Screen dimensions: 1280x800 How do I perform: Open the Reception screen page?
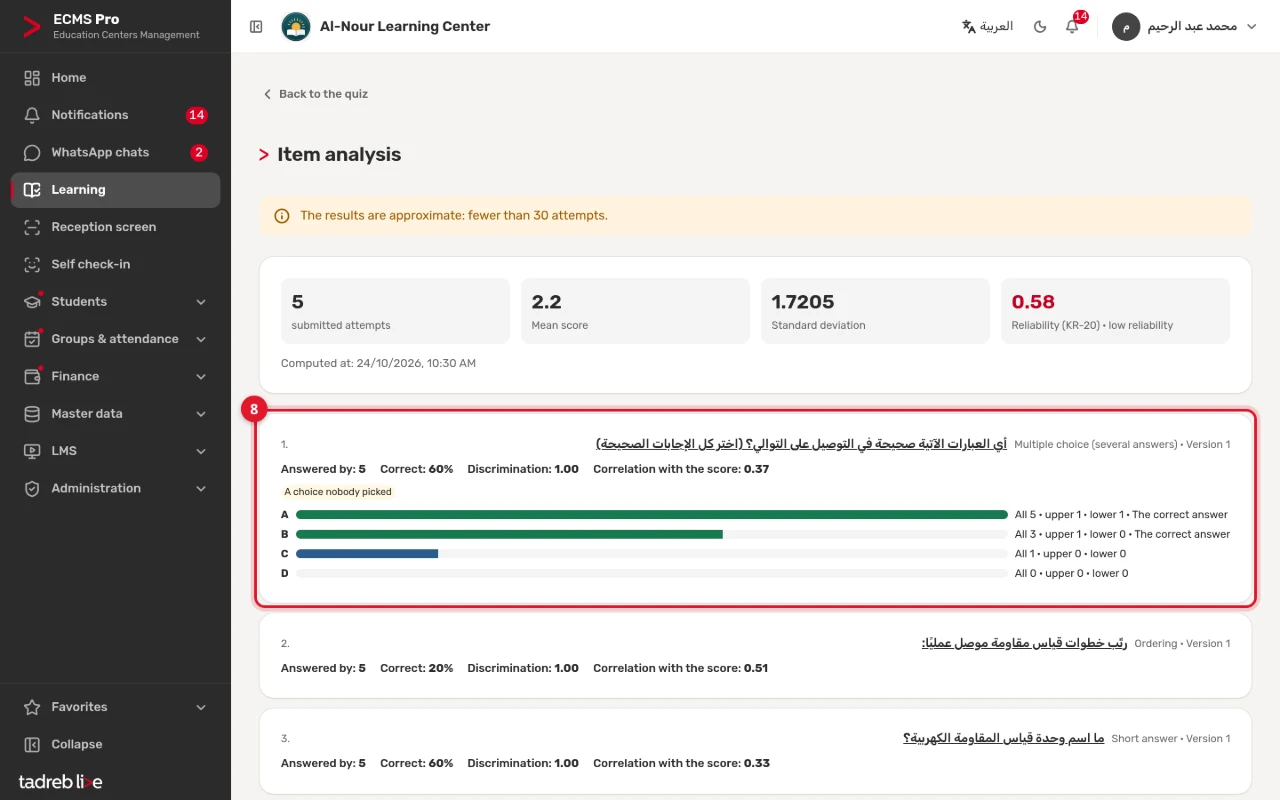115,227
